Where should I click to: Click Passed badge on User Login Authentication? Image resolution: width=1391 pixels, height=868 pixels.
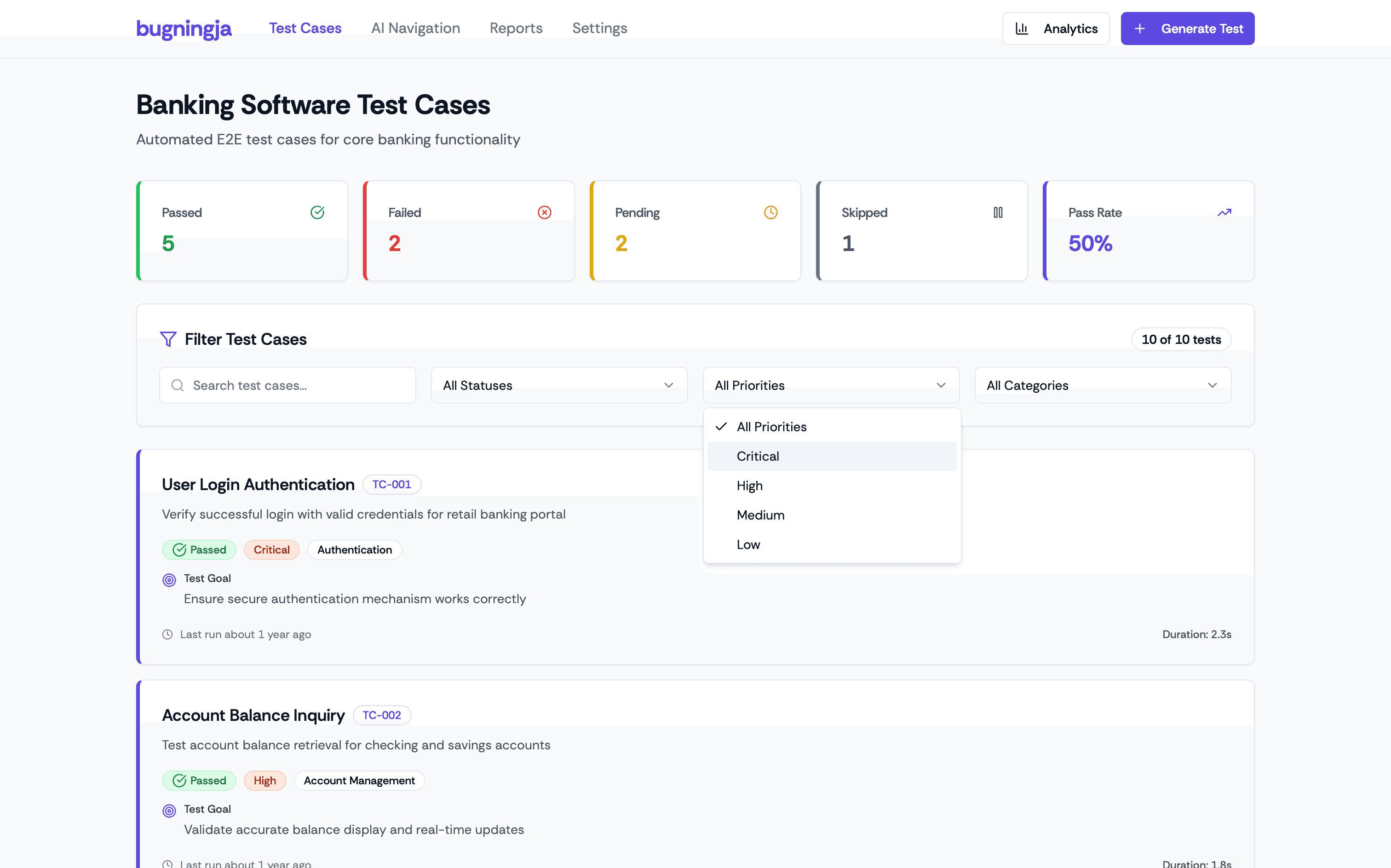[x=199, y=550]
